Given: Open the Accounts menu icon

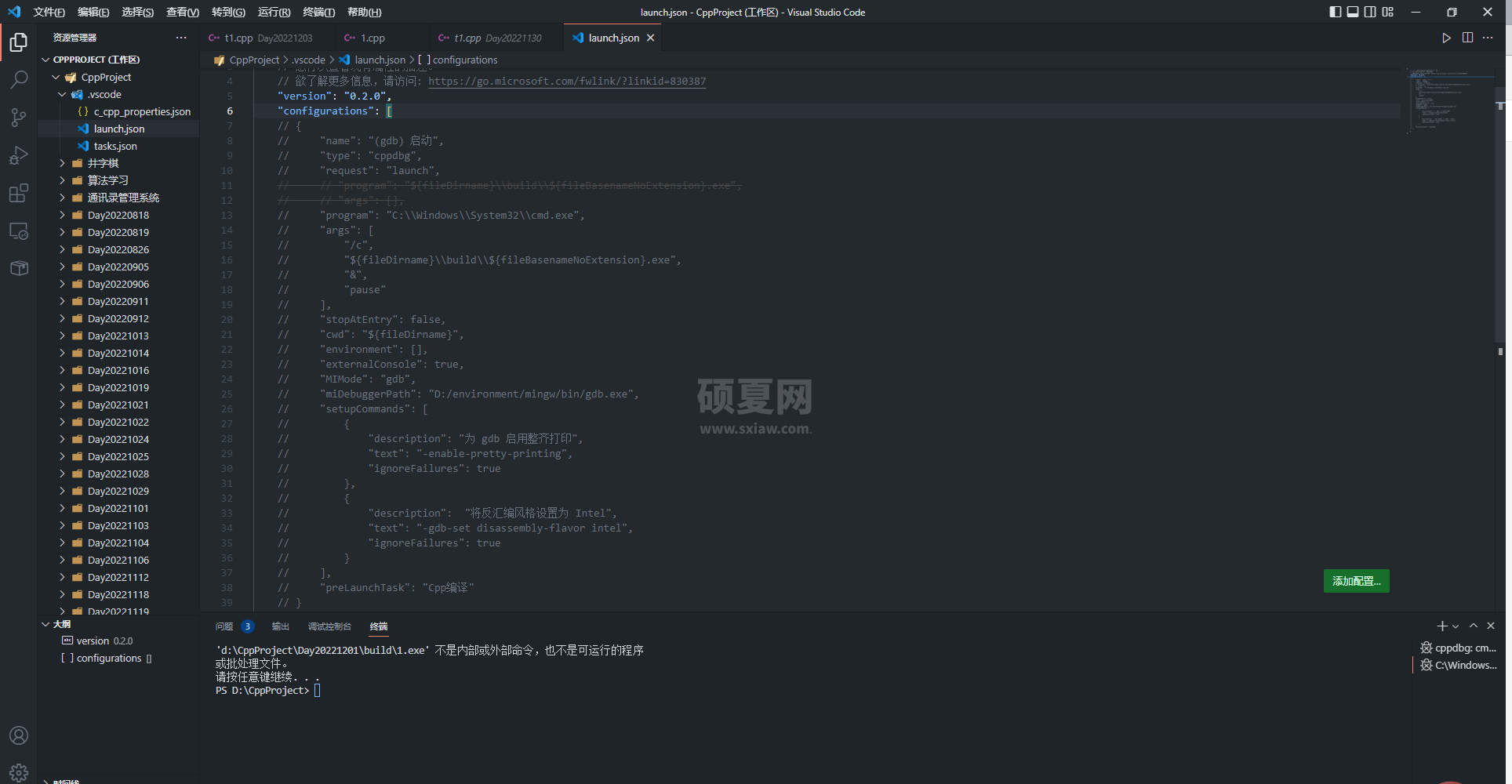Looking at the screenshot, I should pos(19,735).
